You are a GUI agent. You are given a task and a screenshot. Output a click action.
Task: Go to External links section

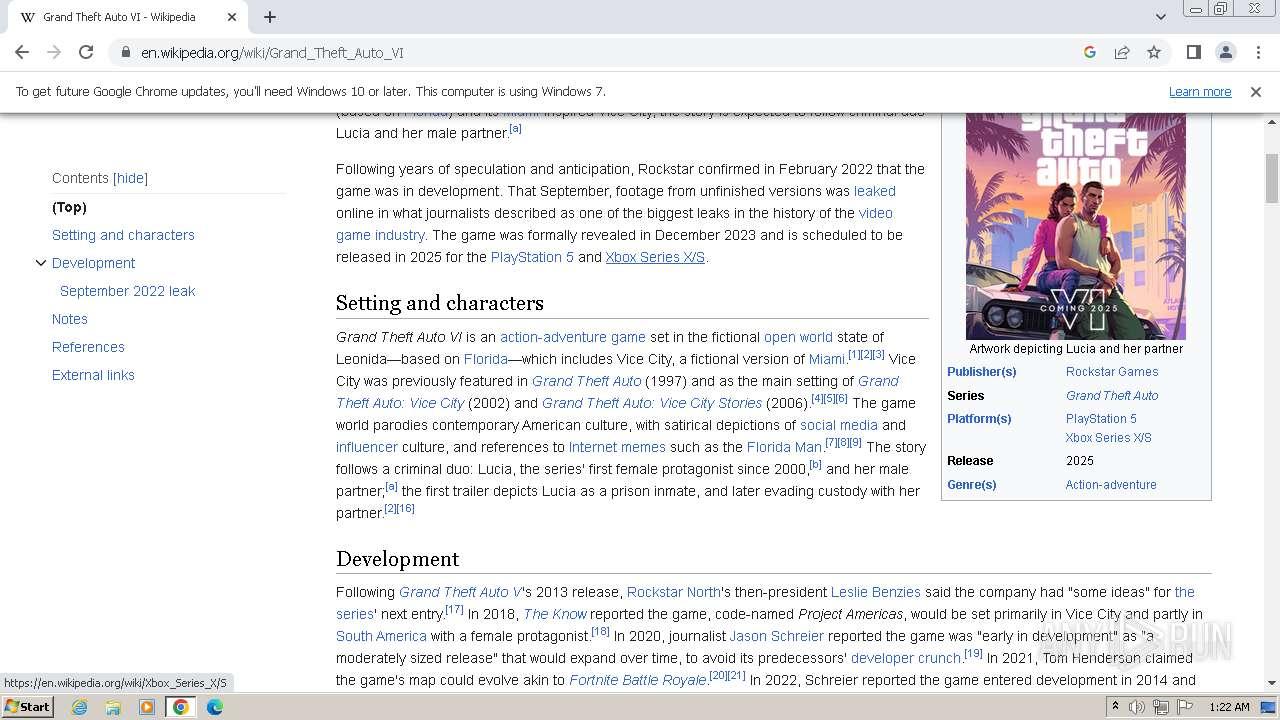pyautogui.click(x=93, y=375)
